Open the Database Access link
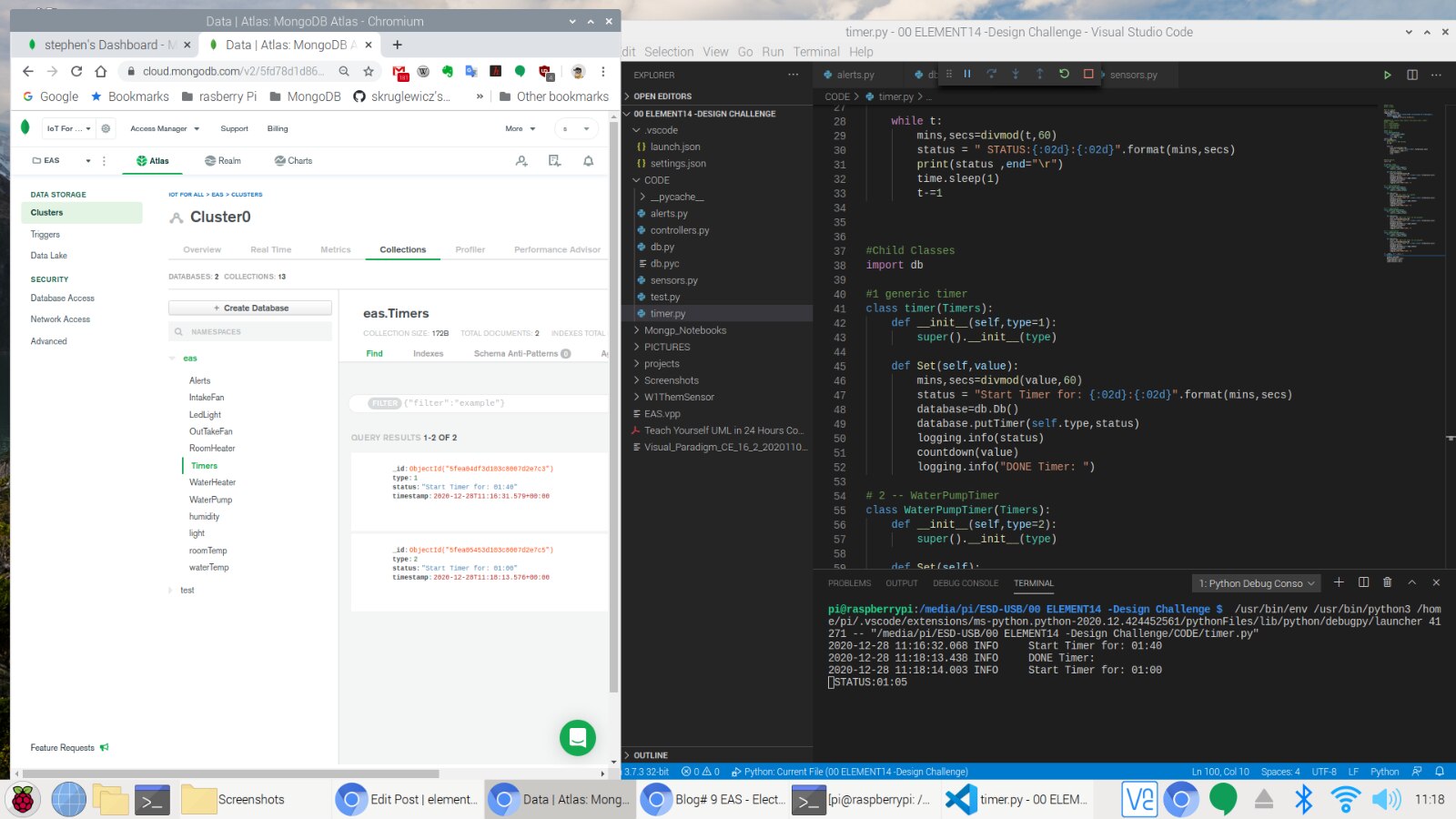The width and height of the screenshot is (1456, 819). coord(62,298)
